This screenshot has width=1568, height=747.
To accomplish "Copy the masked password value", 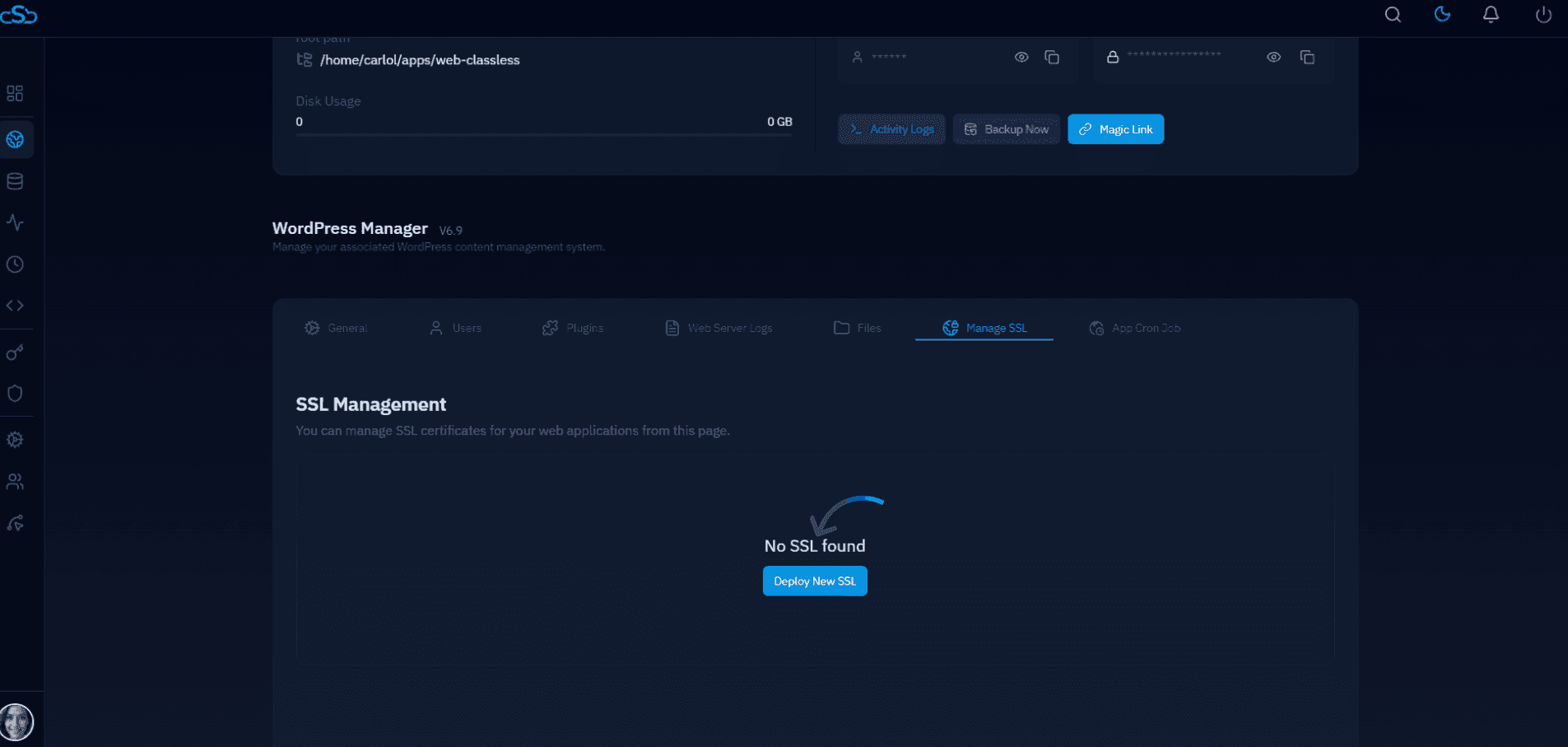I will [1307, 57].
